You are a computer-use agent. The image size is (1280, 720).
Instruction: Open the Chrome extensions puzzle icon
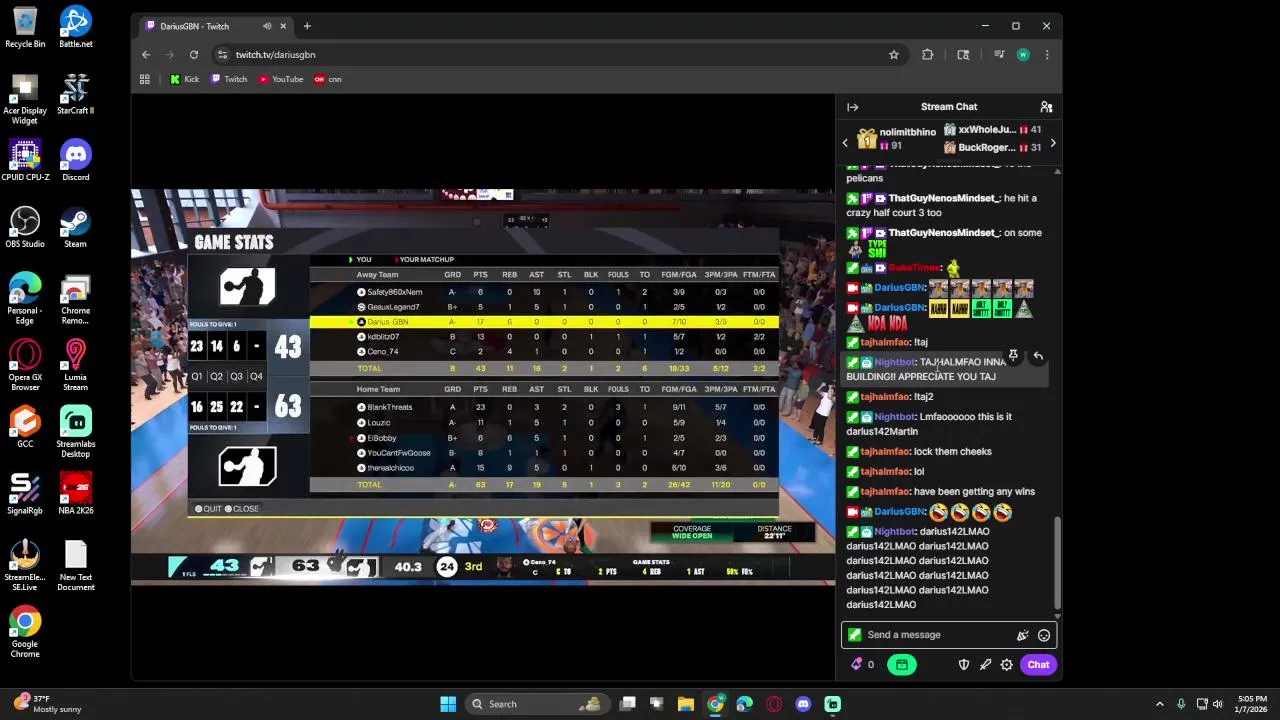point(928,55)
